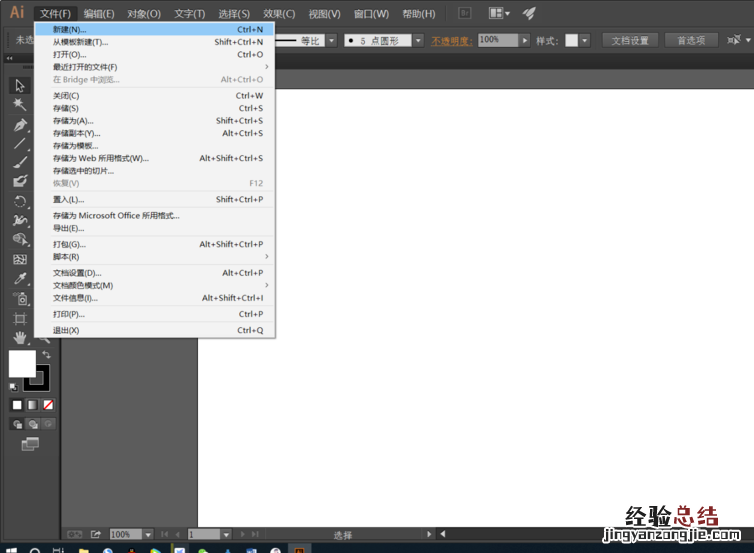Choose 新建(N) from File menu
The height and width of the screenshot is (553, 754).
[x=155, y=29]
